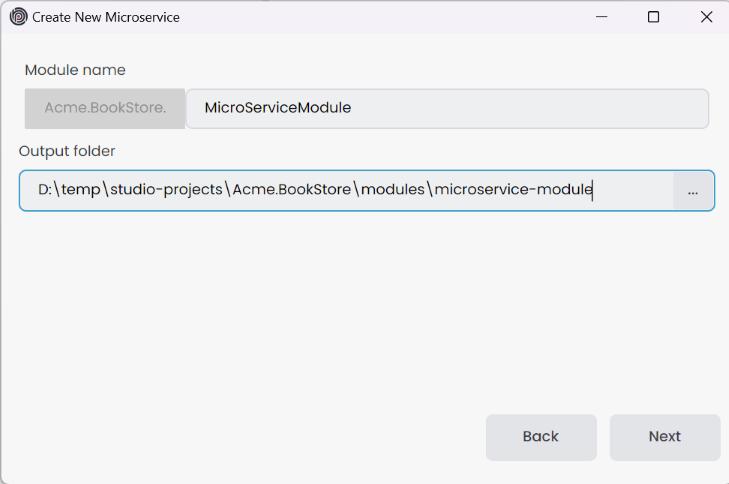
Task: Maximize the Create New Microservice dialog
Action: click(654, 17)
